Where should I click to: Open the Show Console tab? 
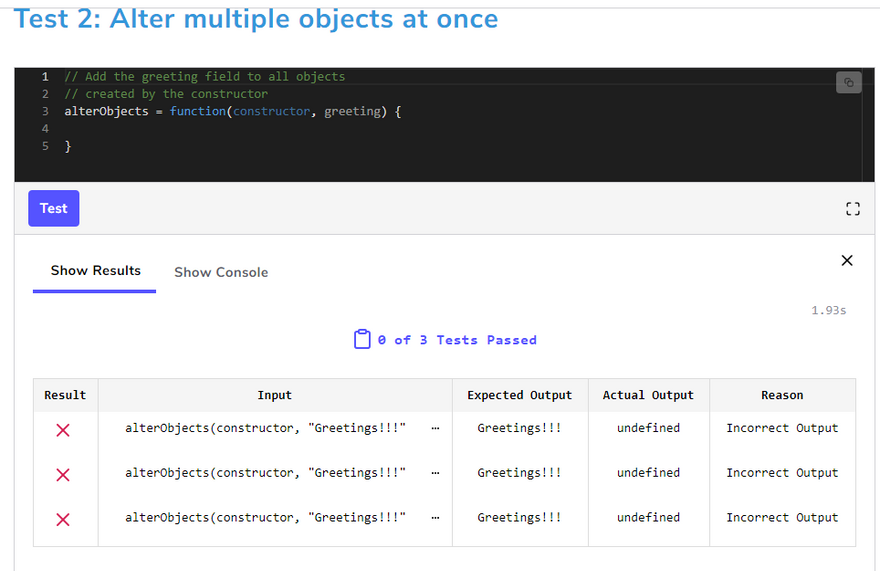pyautogui.click(x=221, y=272)
